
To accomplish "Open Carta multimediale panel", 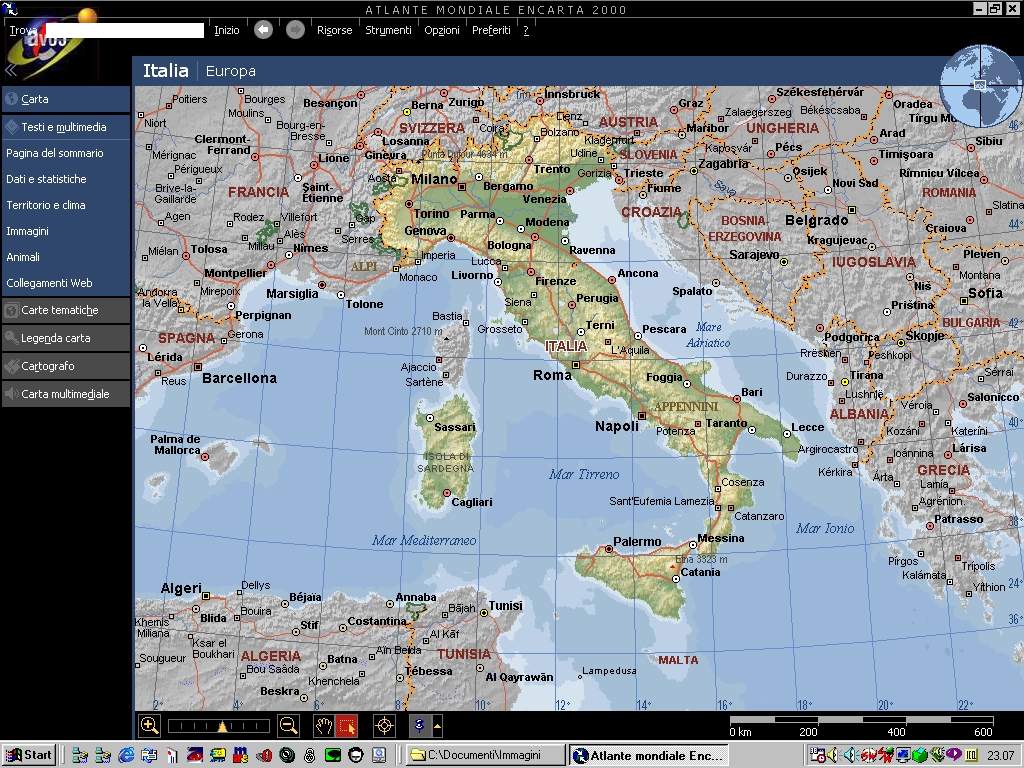I will [66, 394].
